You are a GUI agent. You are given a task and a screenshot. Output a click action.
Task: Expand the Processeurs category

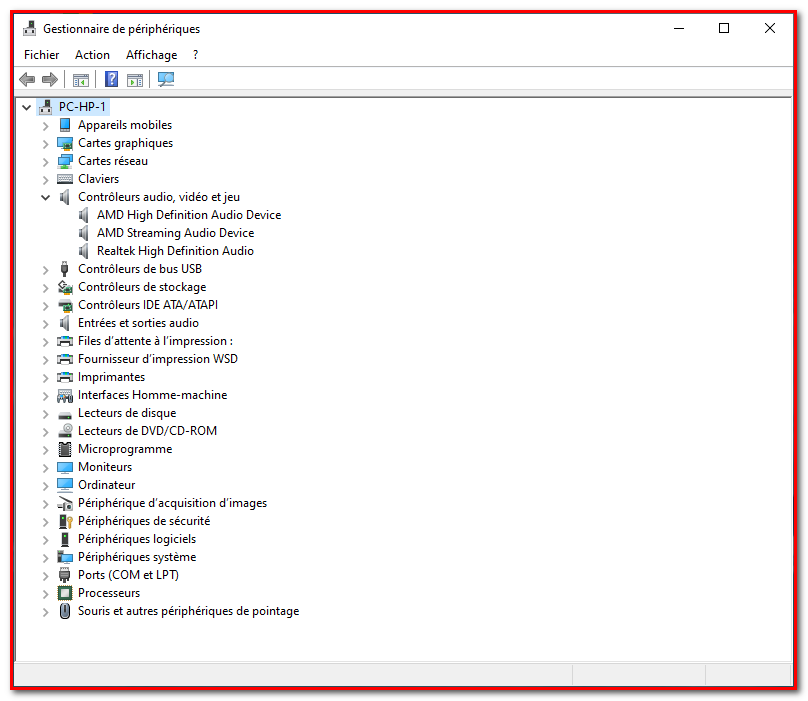click(x=45, y=594)
